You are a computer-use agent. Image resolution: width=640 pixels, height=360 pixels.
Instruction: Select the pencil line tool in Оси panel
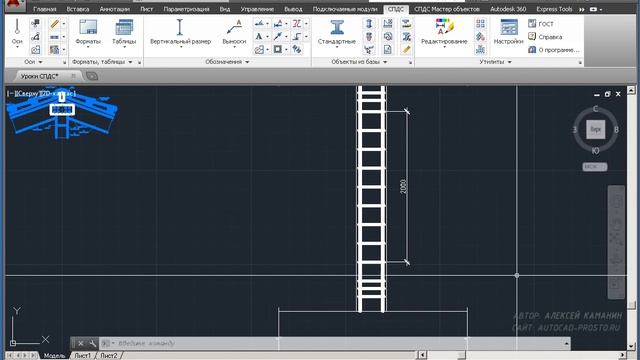(54, 24)
